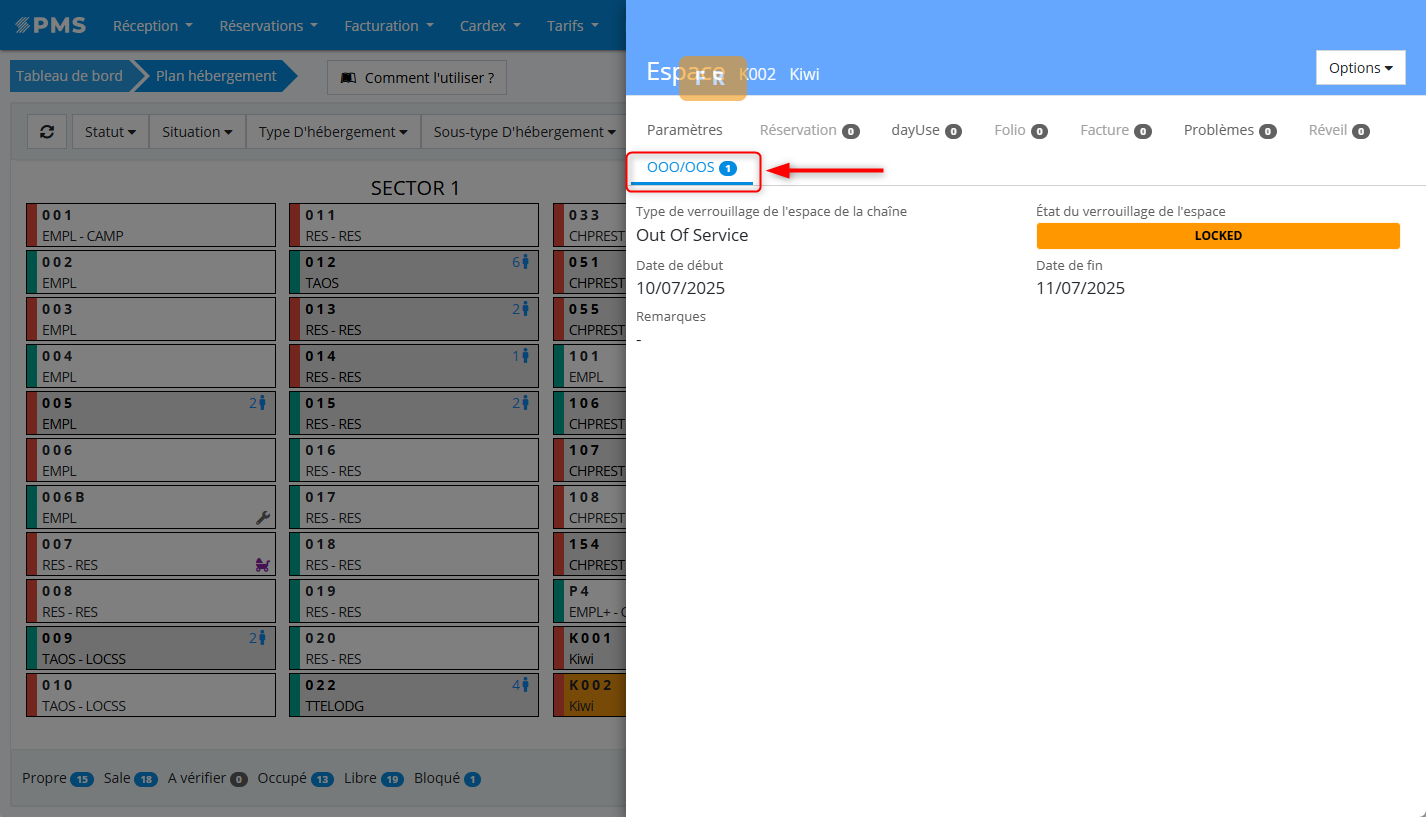Switch to the Paramètres tab
The height and width of the screenshot is (817, 1426).
684,130
